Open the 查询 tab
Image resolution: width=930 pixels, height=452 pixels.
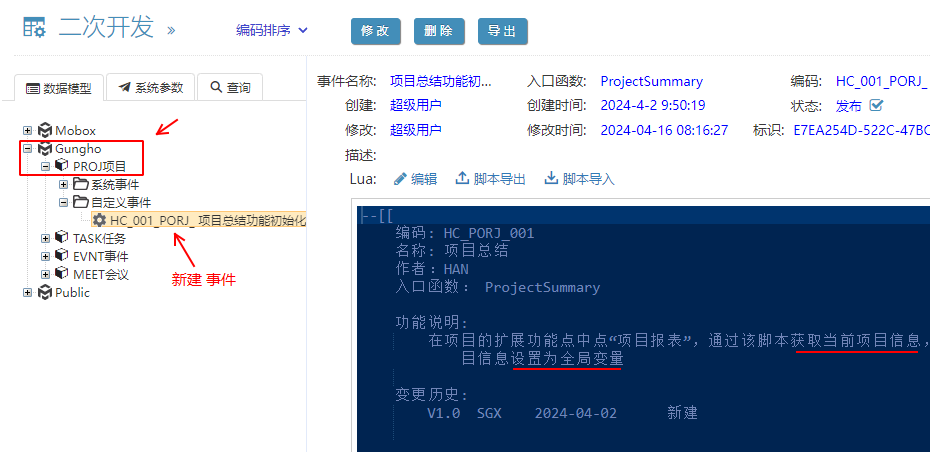(229, 88)
